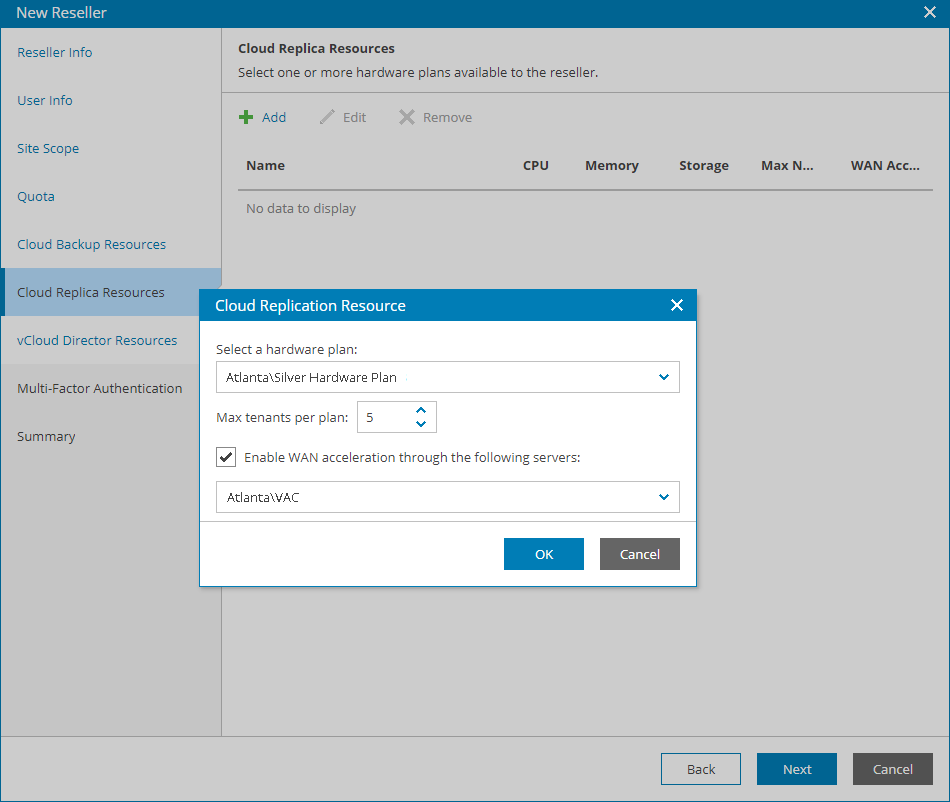Decrease max tenants with down arrow
The image size is (950, 802).
(421, 424)
